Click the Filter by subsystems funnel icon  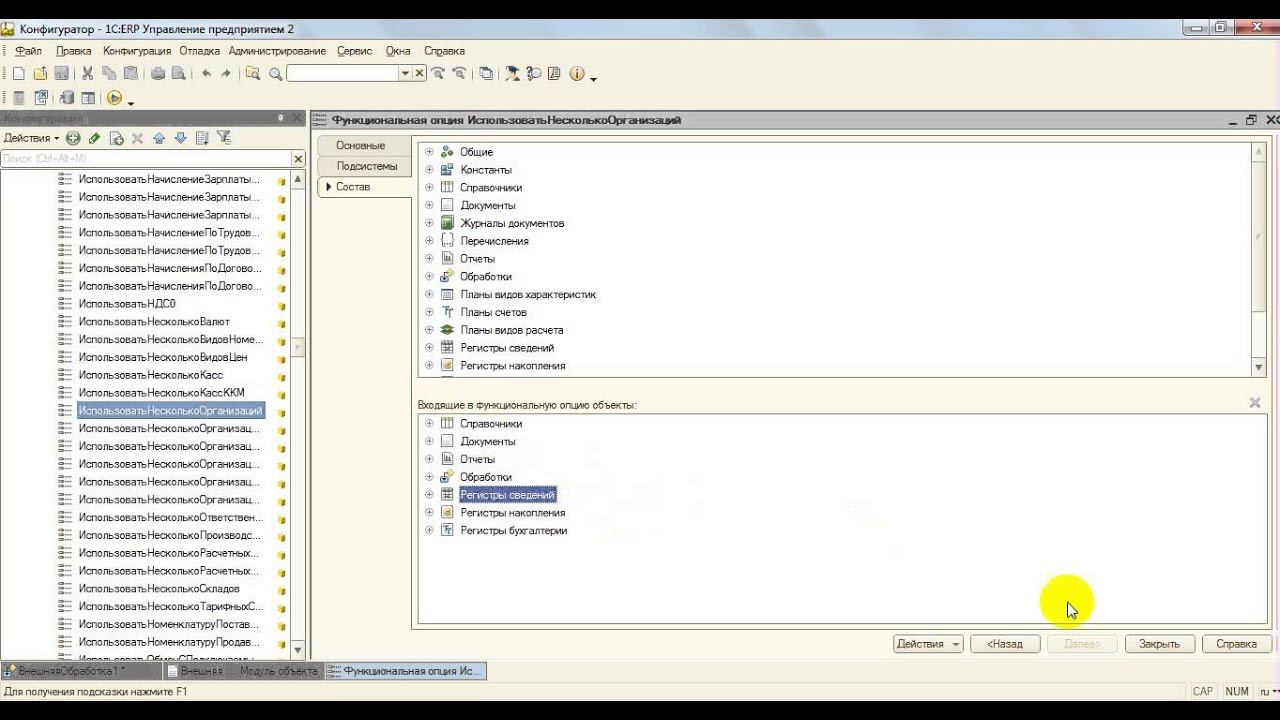click(x=224, y=138)
